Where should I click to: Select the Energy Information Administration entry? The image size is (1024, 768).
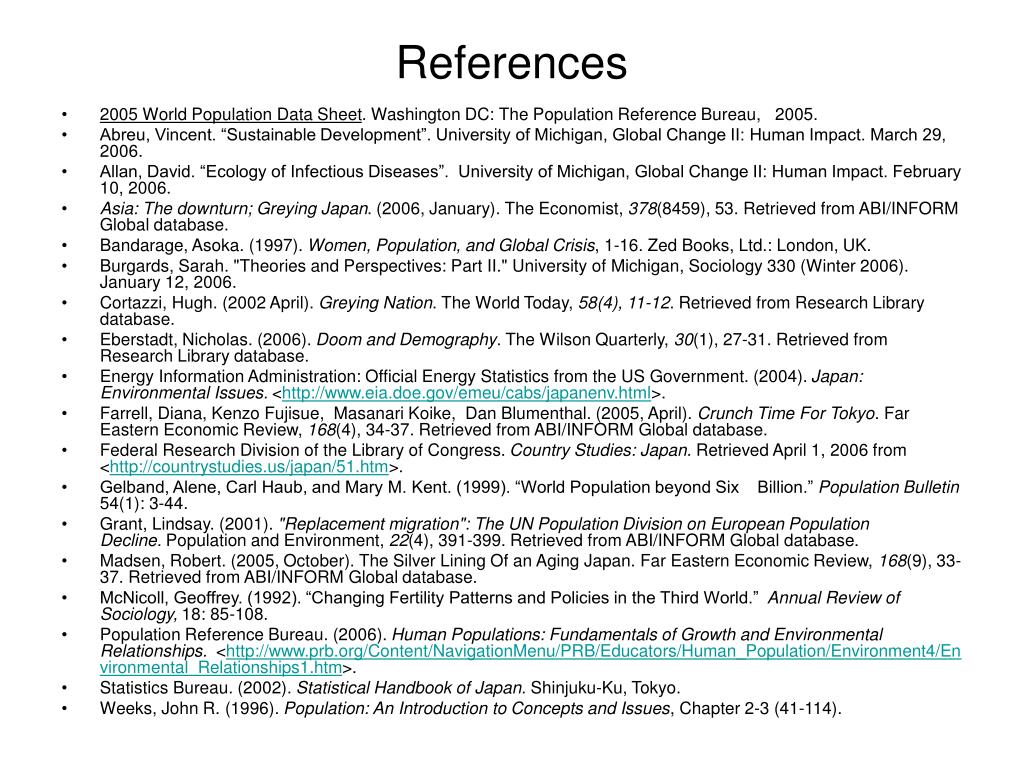(x=482, y=385)
